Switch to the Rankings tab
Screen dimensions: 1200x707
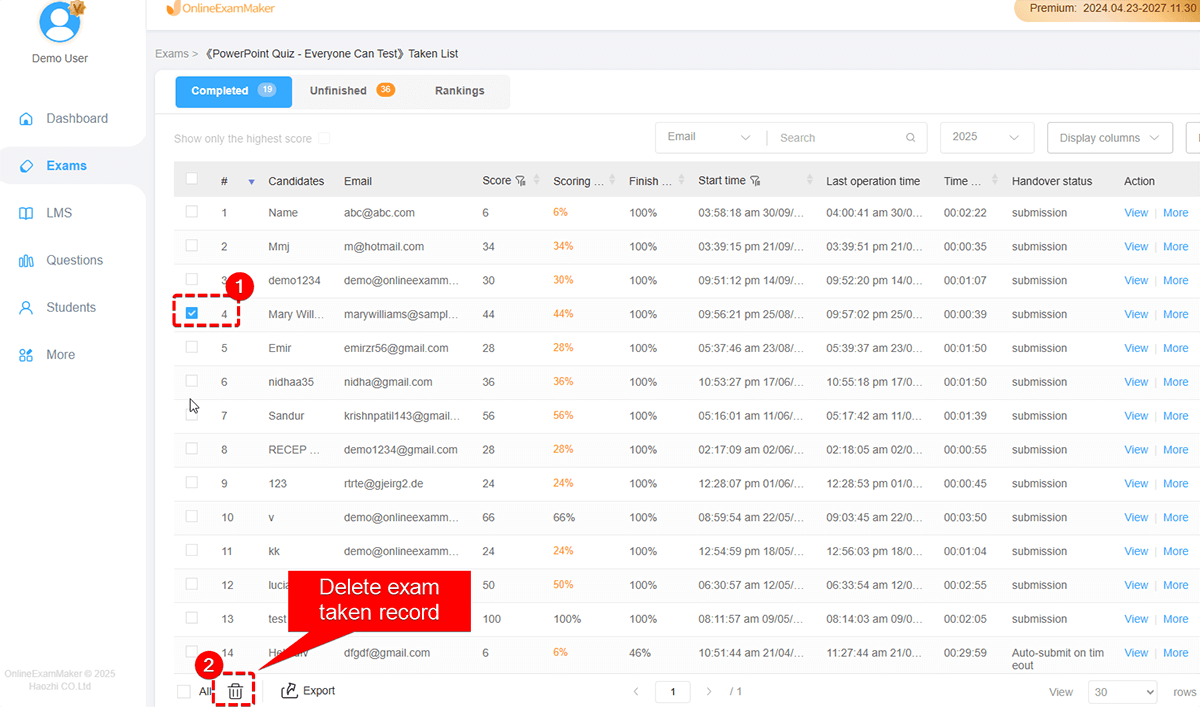tap(459, 91)
